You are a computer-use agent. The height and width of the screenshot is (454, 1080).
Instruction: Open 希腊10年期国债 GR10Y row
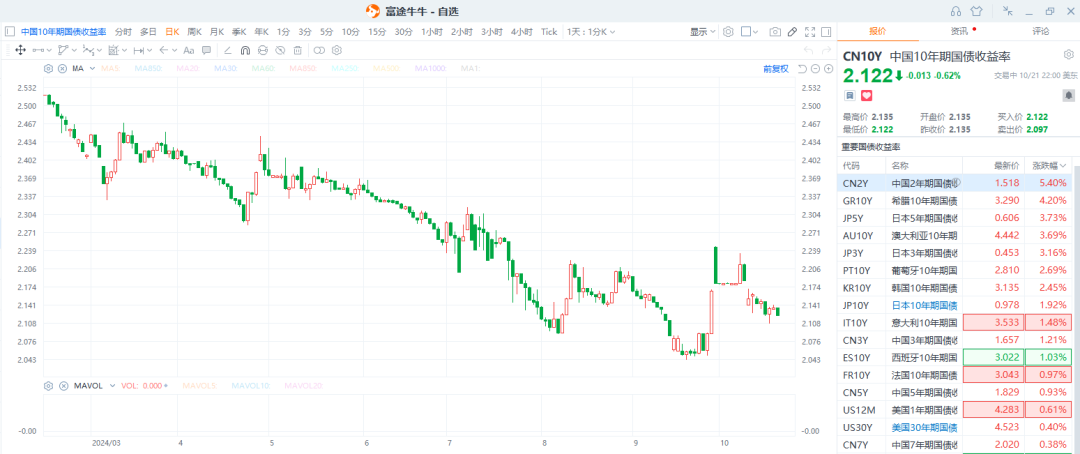pos(900,200)
